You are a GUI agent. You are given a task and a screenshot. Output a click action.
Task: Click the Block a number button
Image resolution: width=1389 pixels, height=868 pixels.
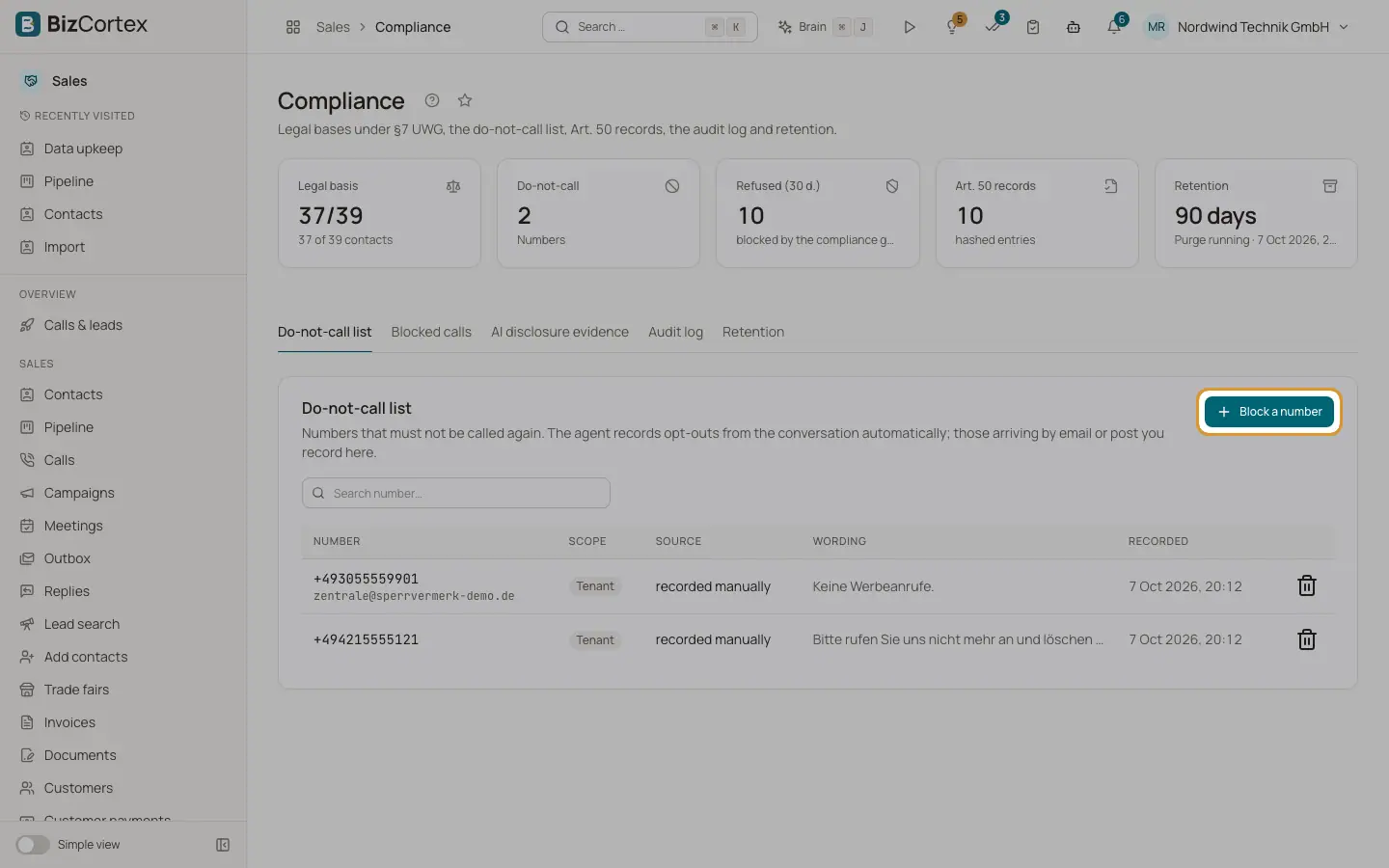[1269, 412]
